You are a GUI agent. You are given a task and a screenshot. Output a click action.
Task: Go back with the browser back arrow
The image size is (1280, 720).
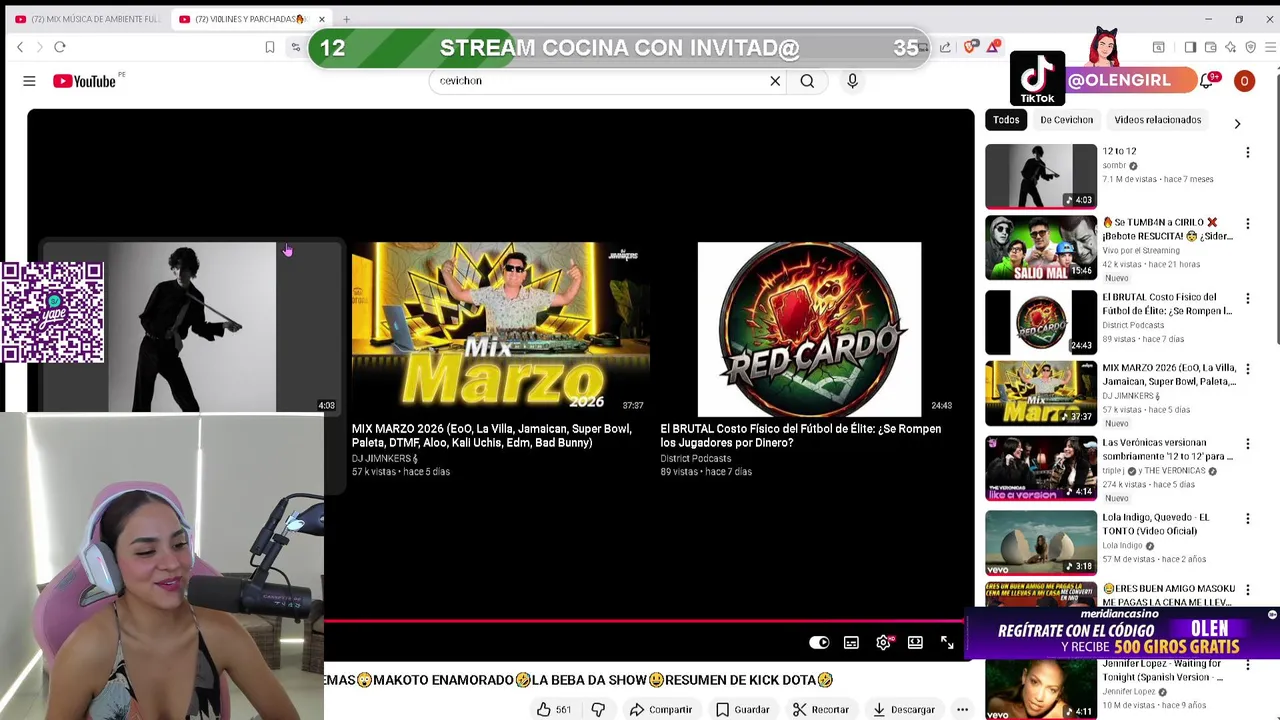tap(20, 47)
